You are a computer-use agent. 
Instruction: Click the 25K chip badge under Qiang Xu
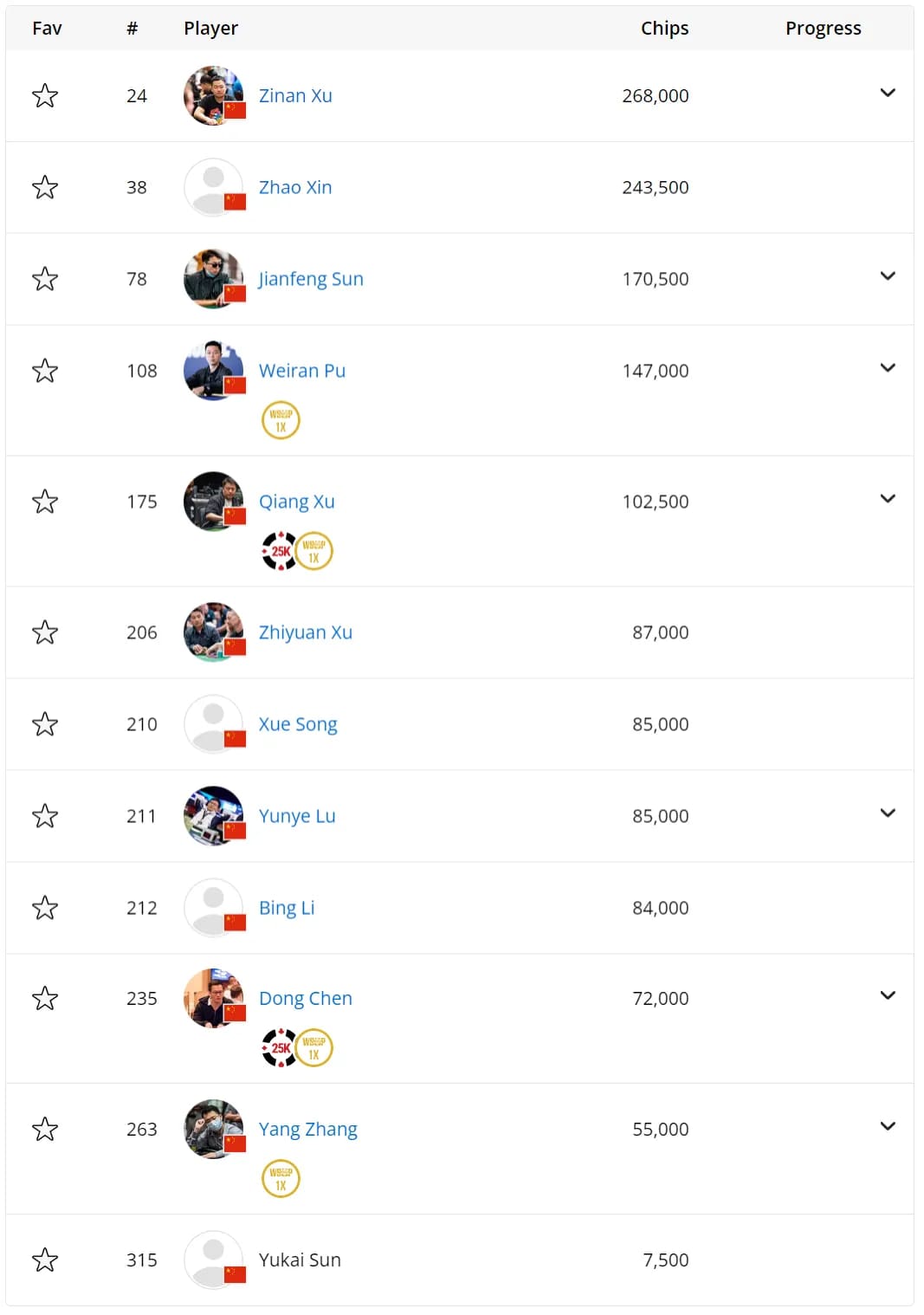pos(279,551)
